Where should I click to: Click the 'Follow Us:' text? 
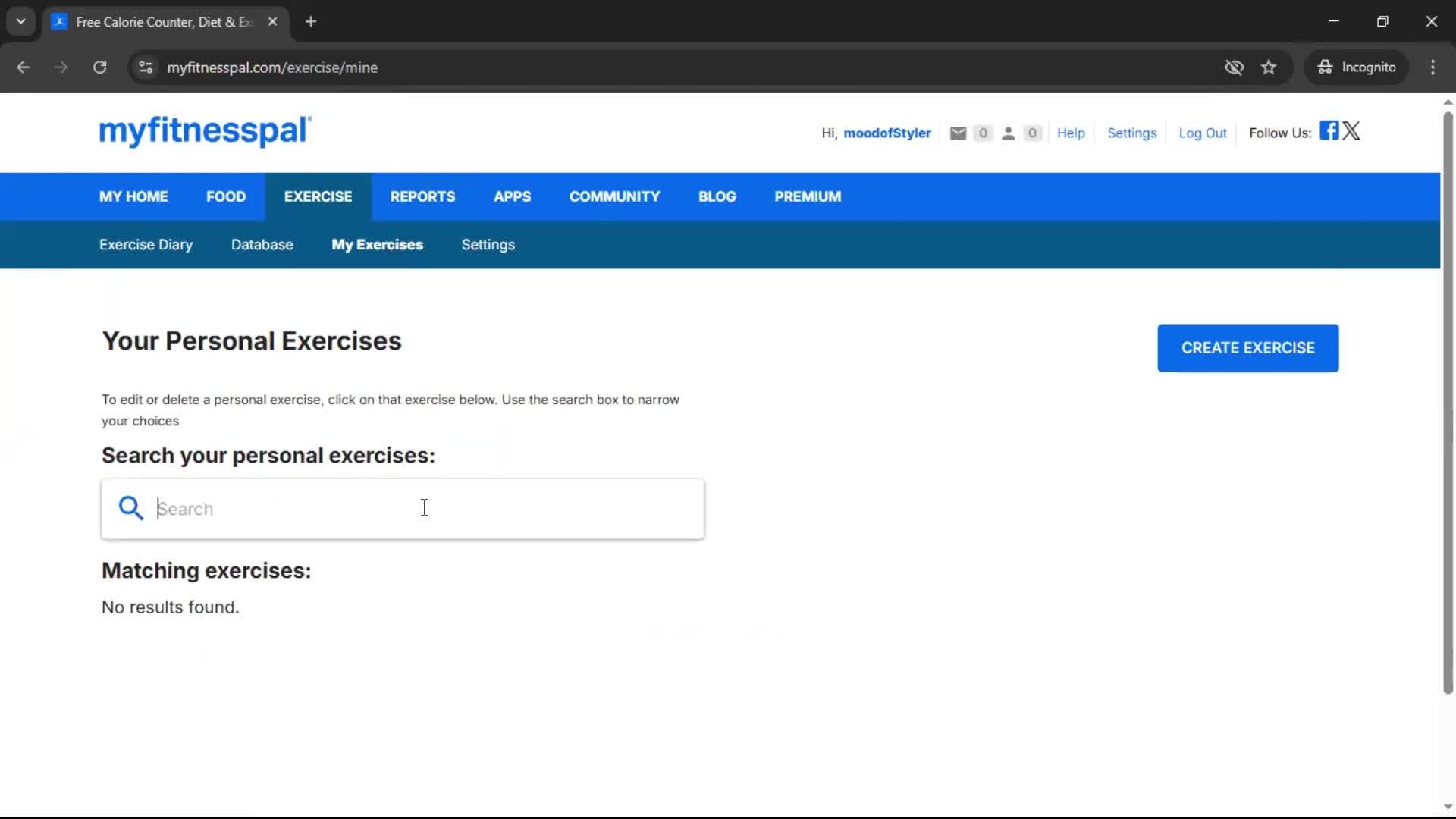point(1280,133)
